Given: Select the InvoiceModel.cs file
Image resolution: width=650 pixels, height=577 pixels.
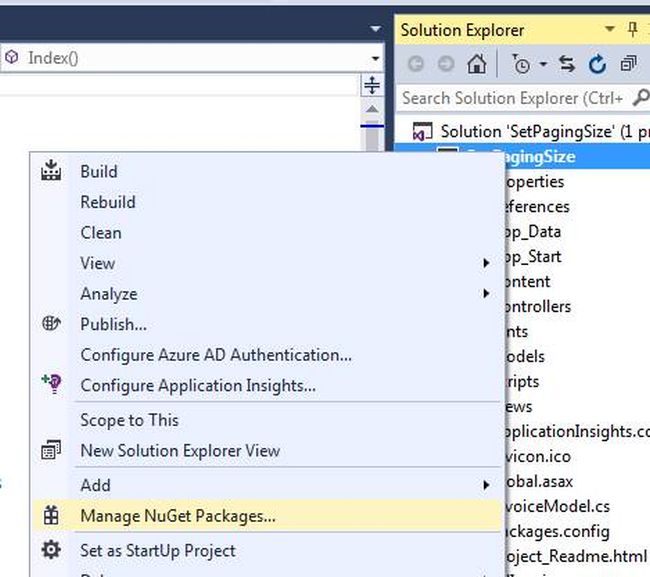Looking at the screenshot, I should (558, 506).
